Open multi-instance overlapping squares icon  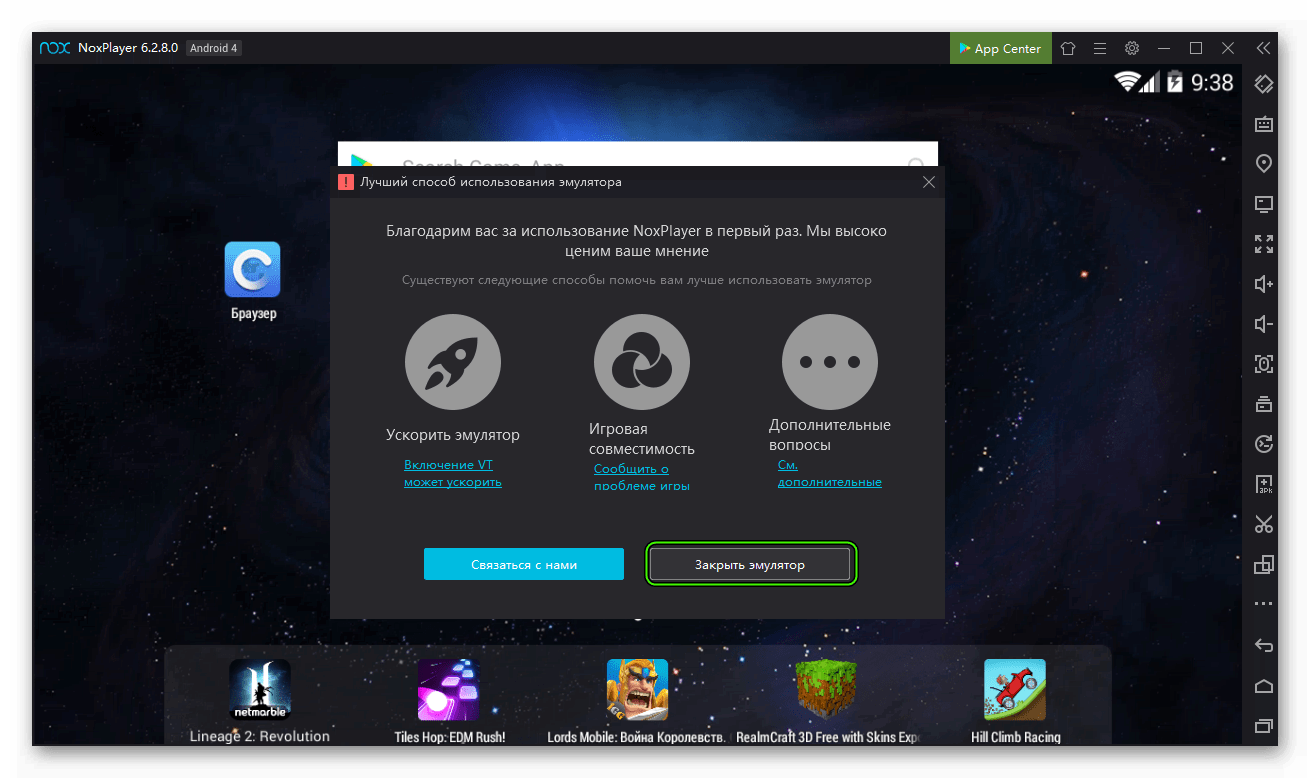(1263, 564)
